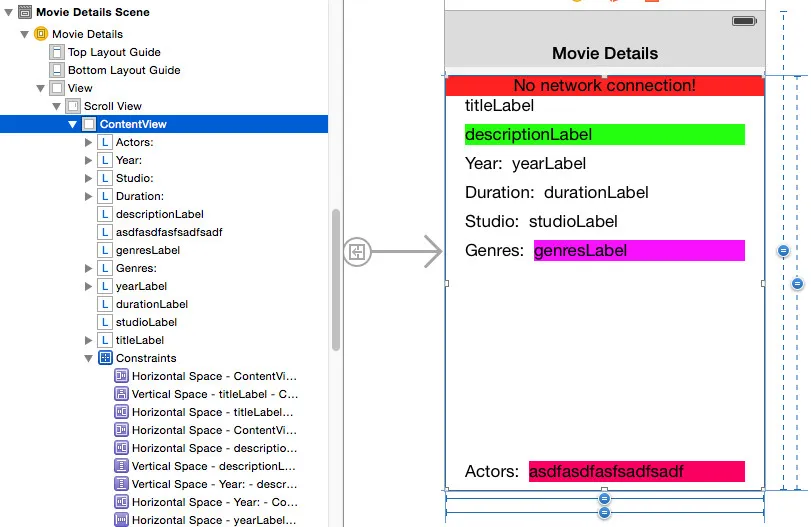
Task: Click the lower vertical constraint equal badge
Action: coord(798,284)
